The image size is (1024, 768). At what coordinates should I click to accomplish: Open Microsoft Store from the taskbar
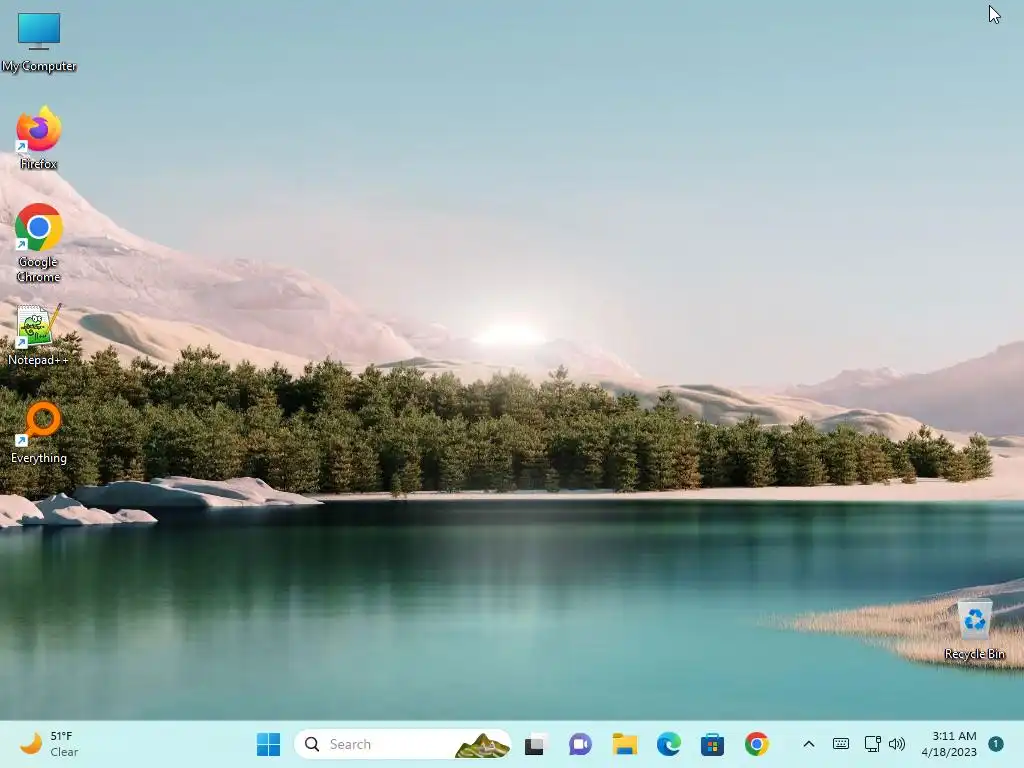(712, 744)
